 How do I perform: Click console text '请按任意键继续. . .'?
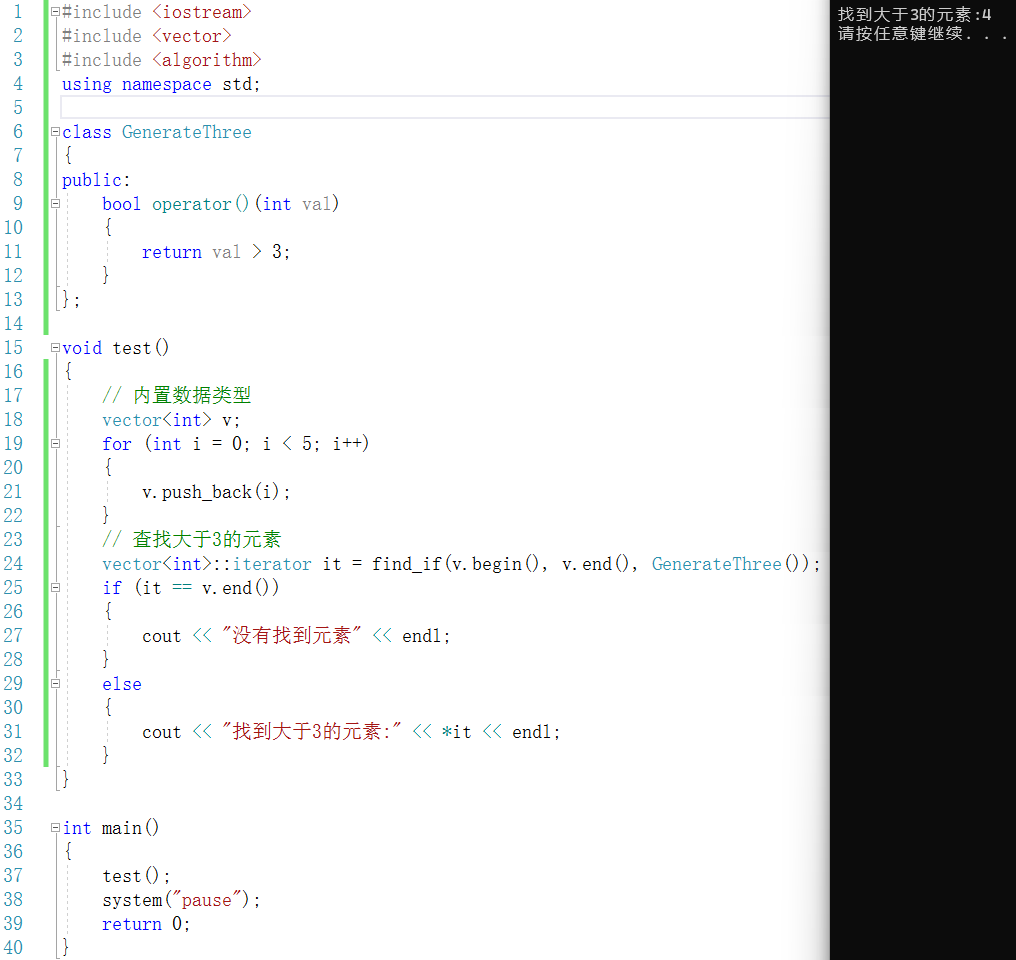point(923,33)
